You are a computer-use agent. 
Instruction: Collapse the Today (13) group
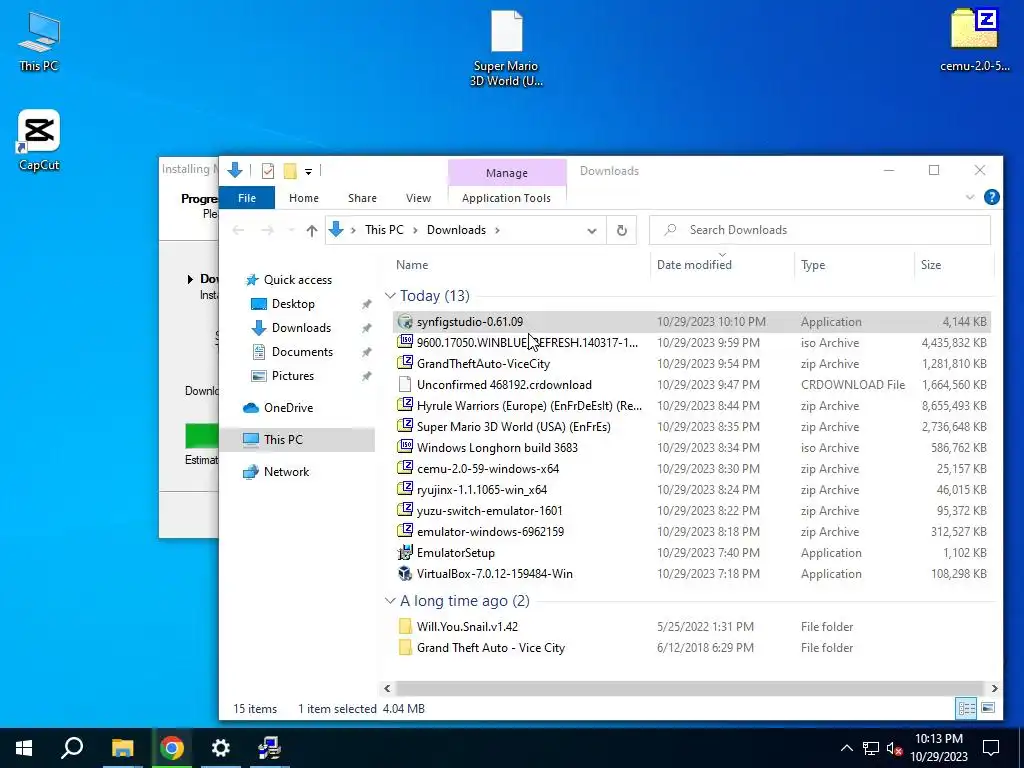coord(391,296)
